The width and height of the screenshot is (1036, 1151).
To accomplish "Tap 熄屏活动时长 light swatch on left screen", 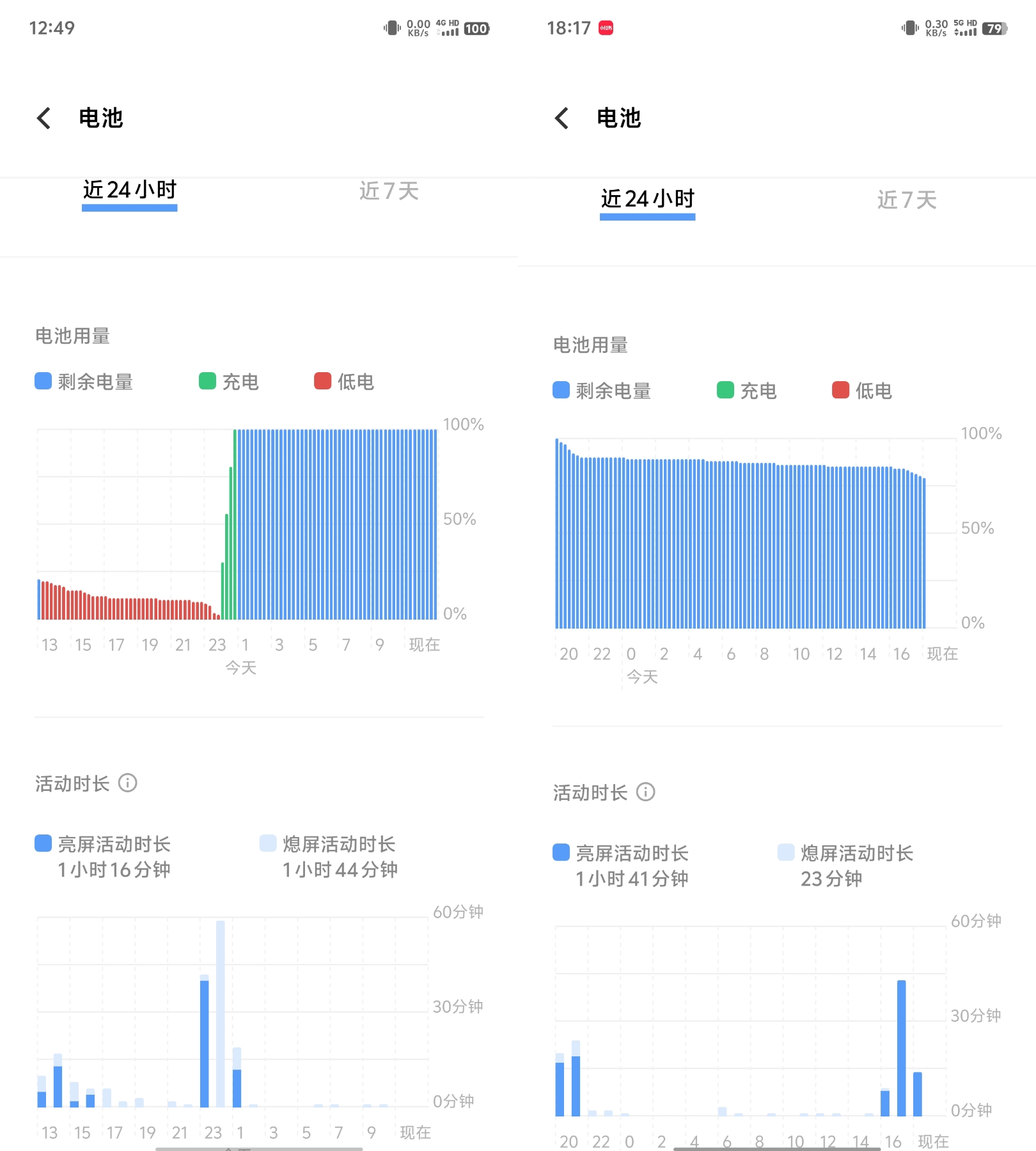I will point(268,843).
